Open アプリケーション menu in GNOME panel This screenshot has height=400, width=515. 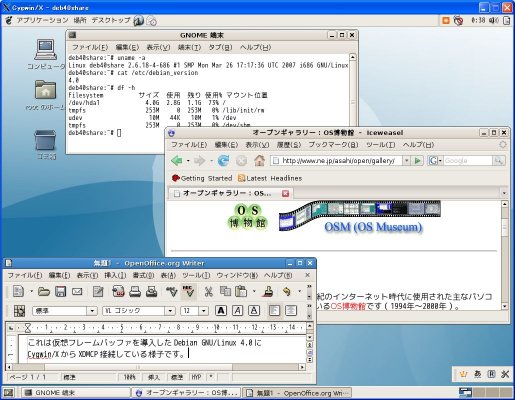pos(42,20)
